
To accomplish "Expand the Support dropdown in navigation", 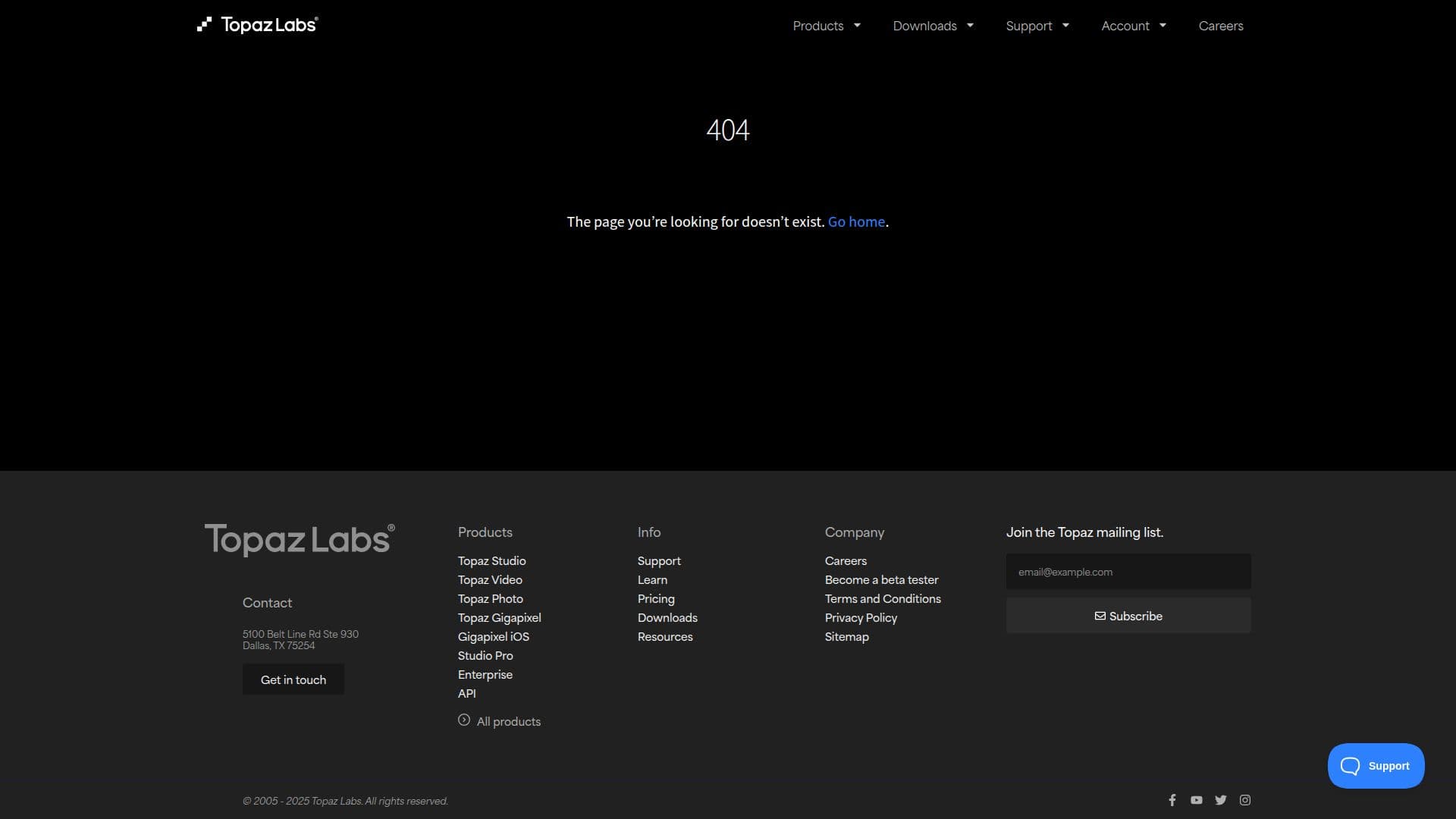I will pyautogui.click(x=1037, y=26).
